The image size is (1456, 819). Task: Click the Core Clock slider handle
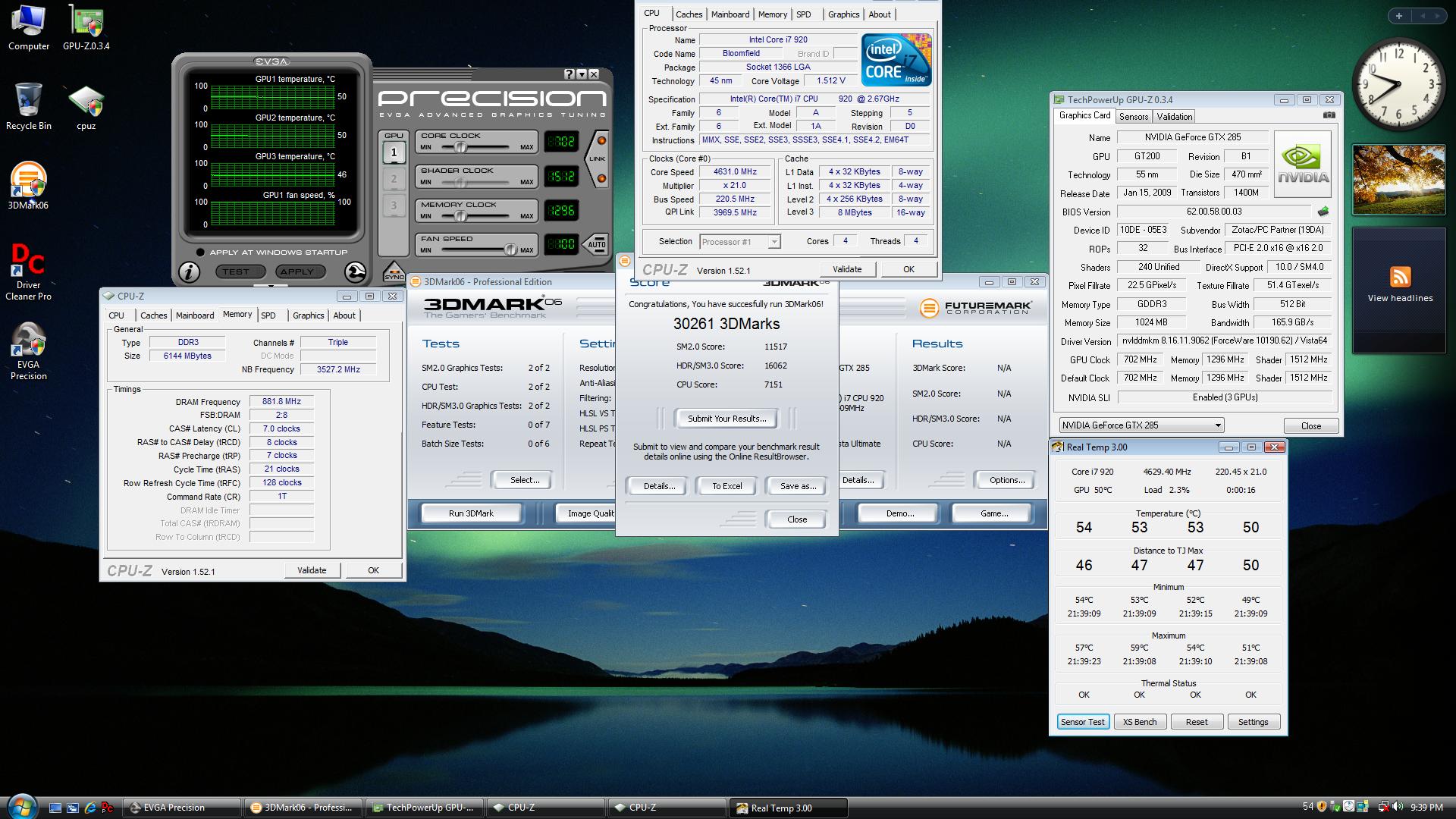point(460,147)
